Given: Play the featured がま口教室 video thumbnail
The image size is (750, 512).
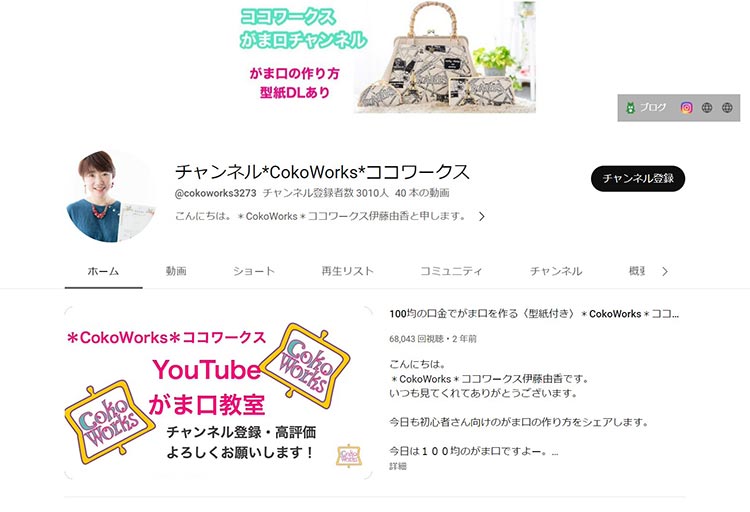Looking at the screenshot, I should click(218, 392).
